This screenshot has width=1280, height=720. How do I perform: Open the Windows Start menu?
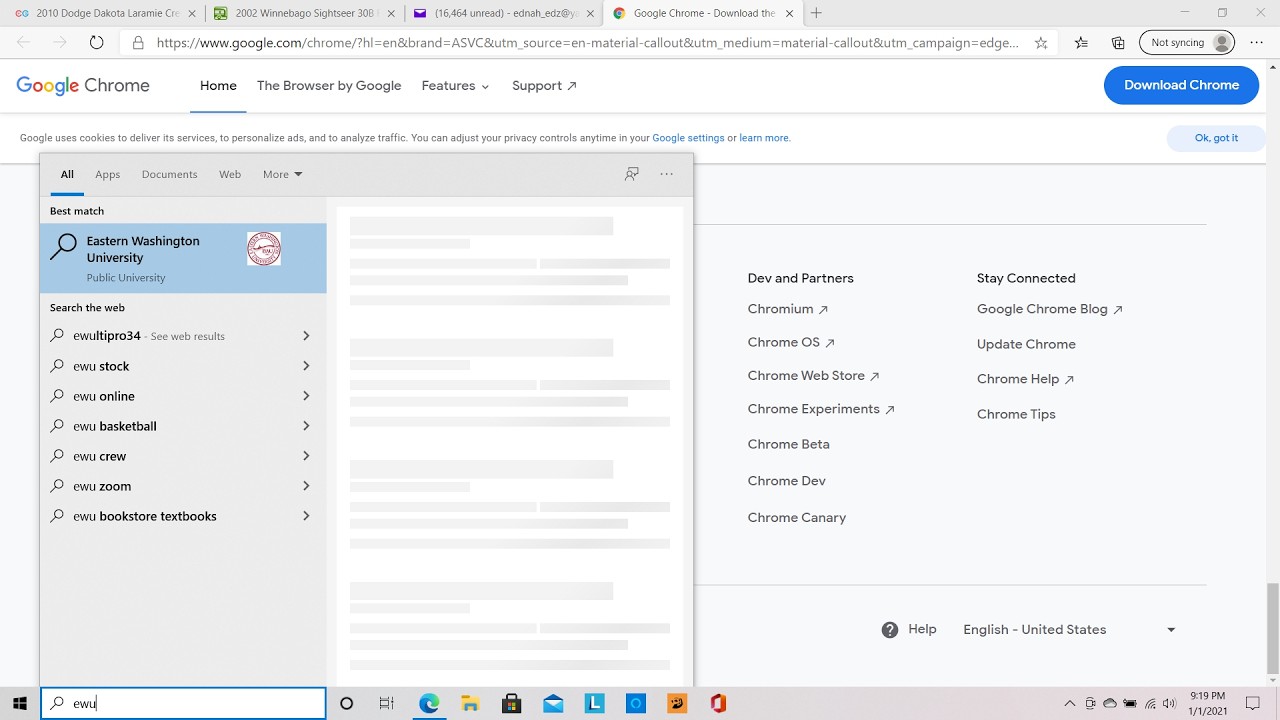[19, 703]
